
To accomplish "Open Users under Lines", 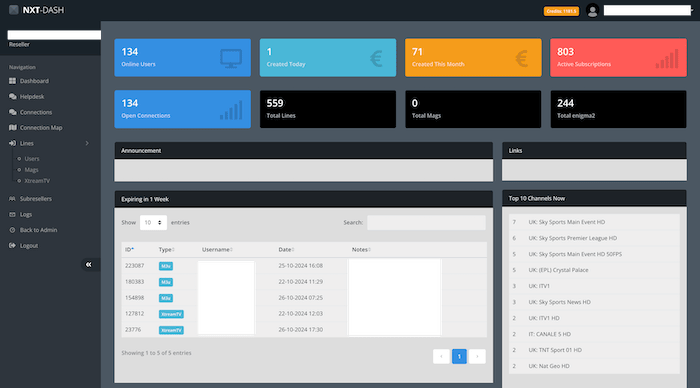I will (x=32, y=159).
